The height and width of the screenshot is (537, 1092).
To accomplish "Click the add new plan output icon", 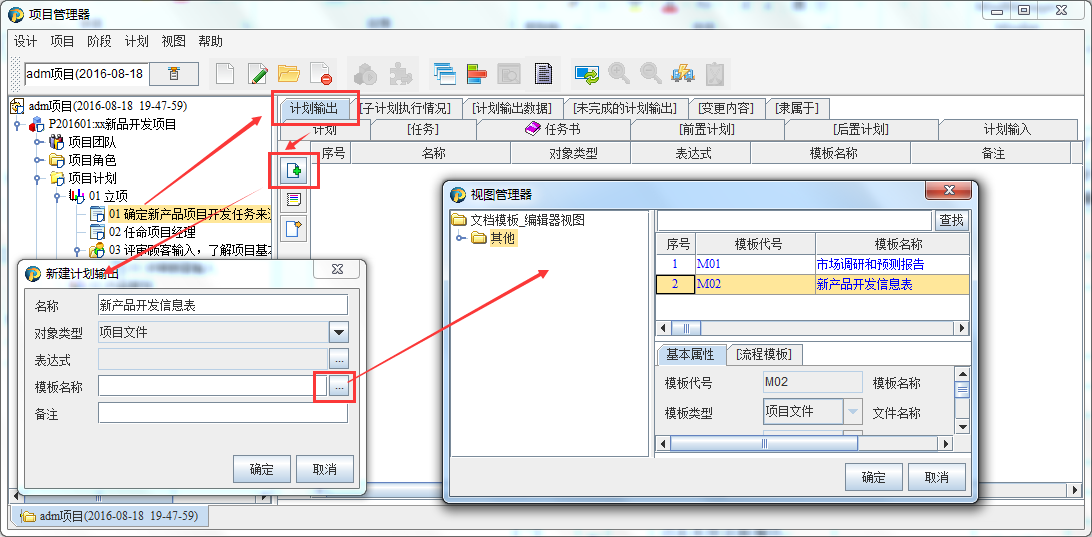I will click(x=294, y=171).
